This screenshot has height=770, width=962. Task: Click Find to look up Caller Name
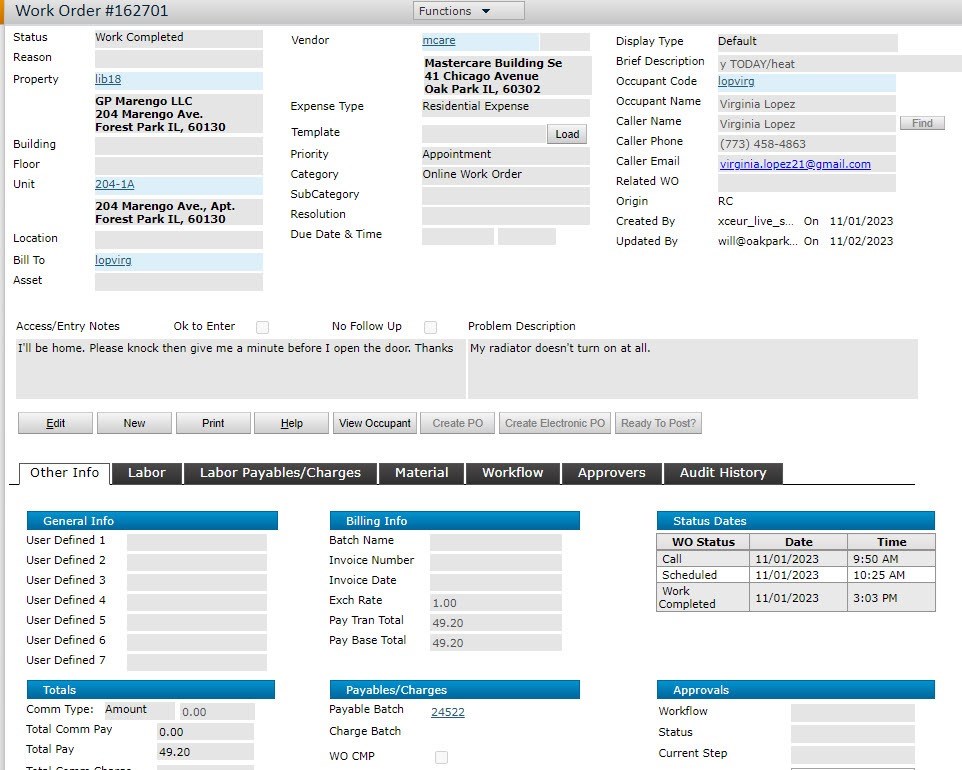(921, 123)
